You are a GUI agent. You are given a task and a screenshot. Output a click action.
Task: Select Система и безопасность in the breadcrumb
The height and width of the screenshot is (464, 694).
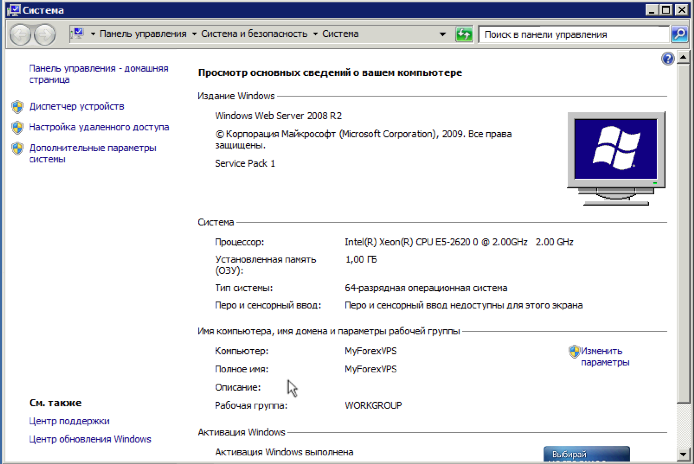[255, 34]
